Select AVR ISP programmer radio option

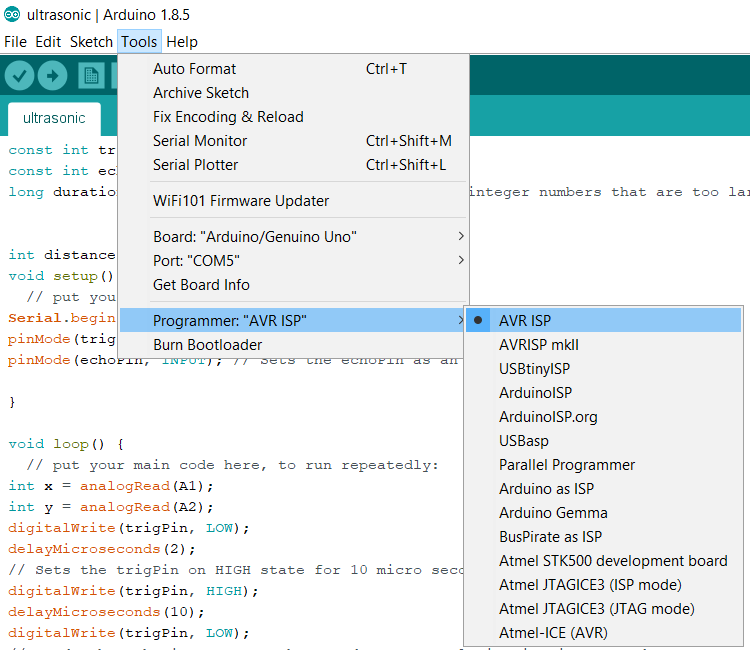[x=604, y=320]
